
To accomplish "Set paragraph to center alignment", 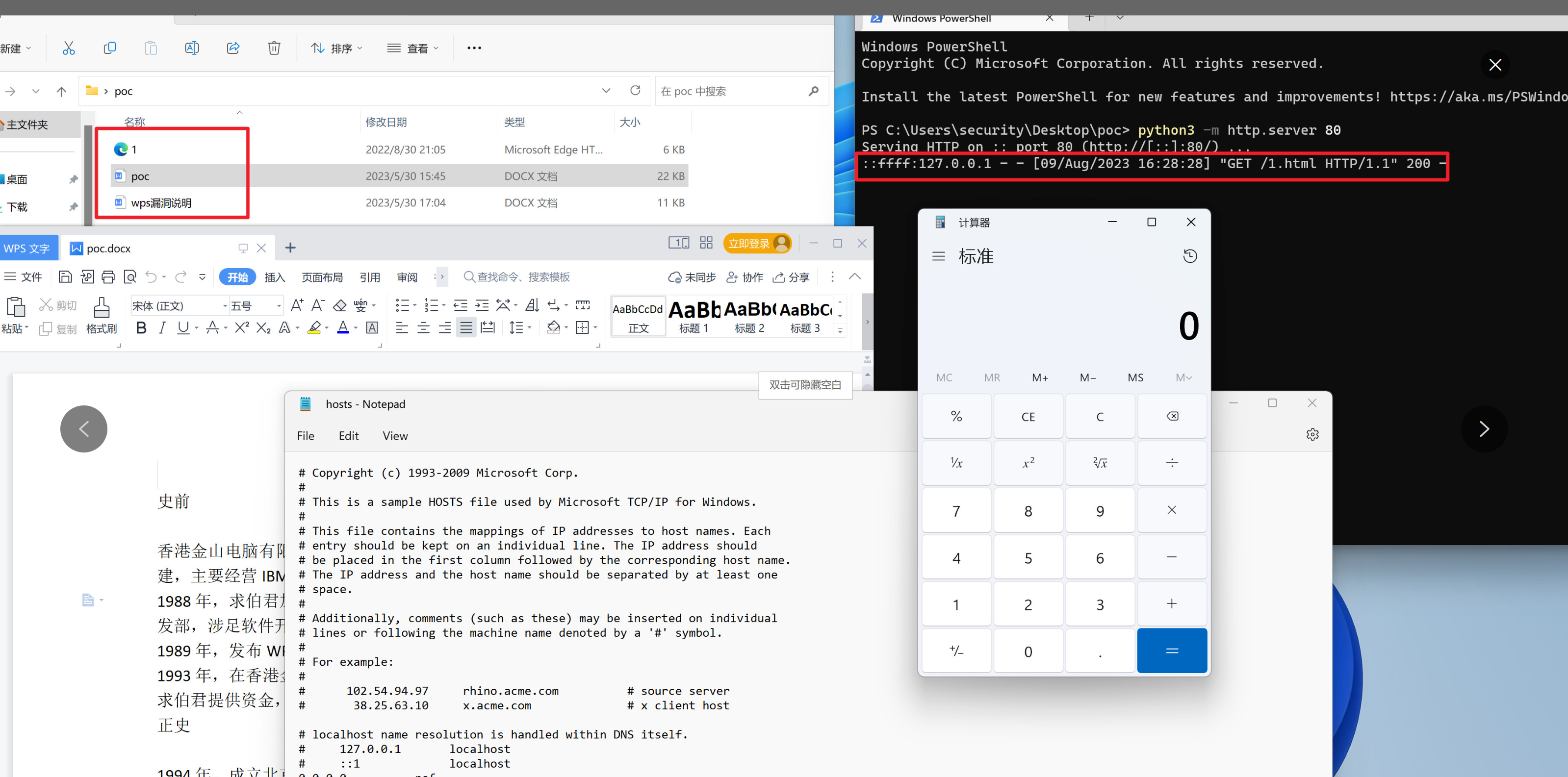I will [x=423, y=328].
